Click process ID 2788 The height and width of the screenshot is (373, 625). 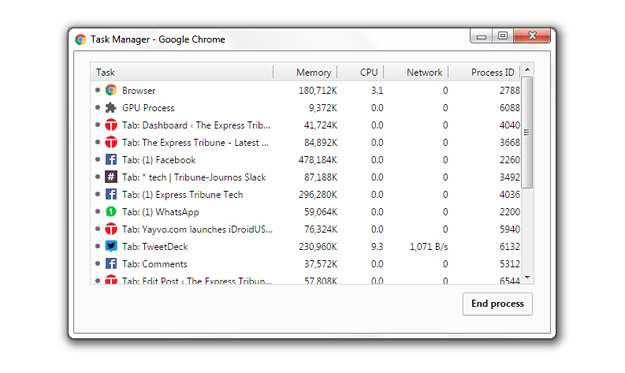coord(510,91)
